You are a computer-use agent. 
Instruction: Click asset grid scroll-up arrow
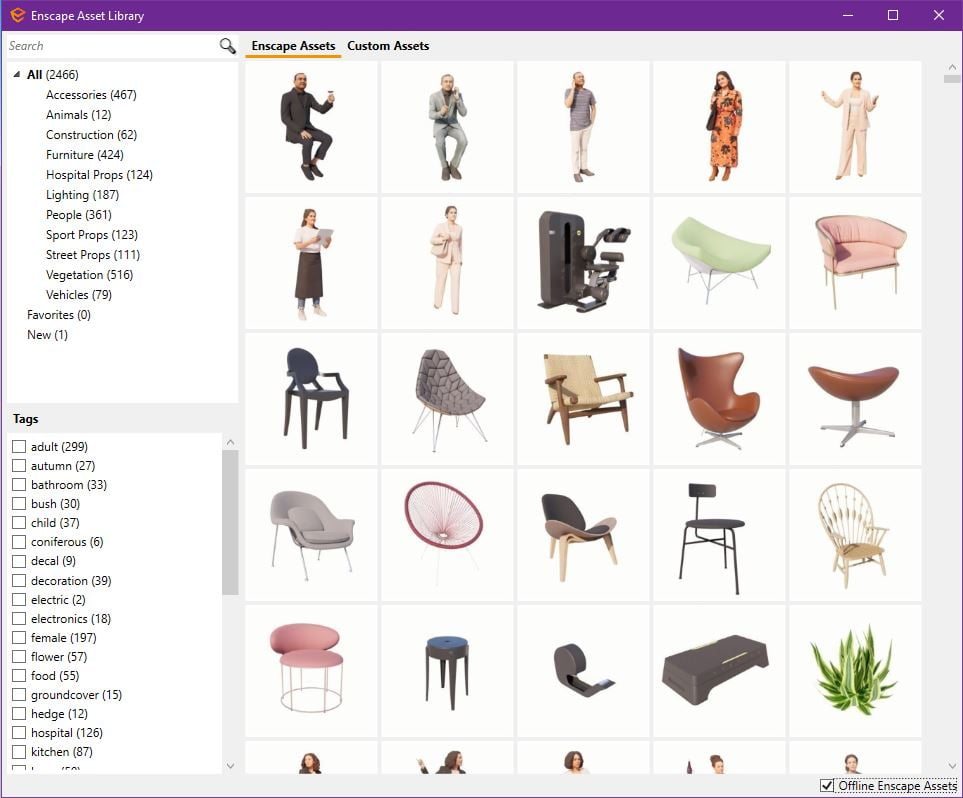(x=952, y=67)
